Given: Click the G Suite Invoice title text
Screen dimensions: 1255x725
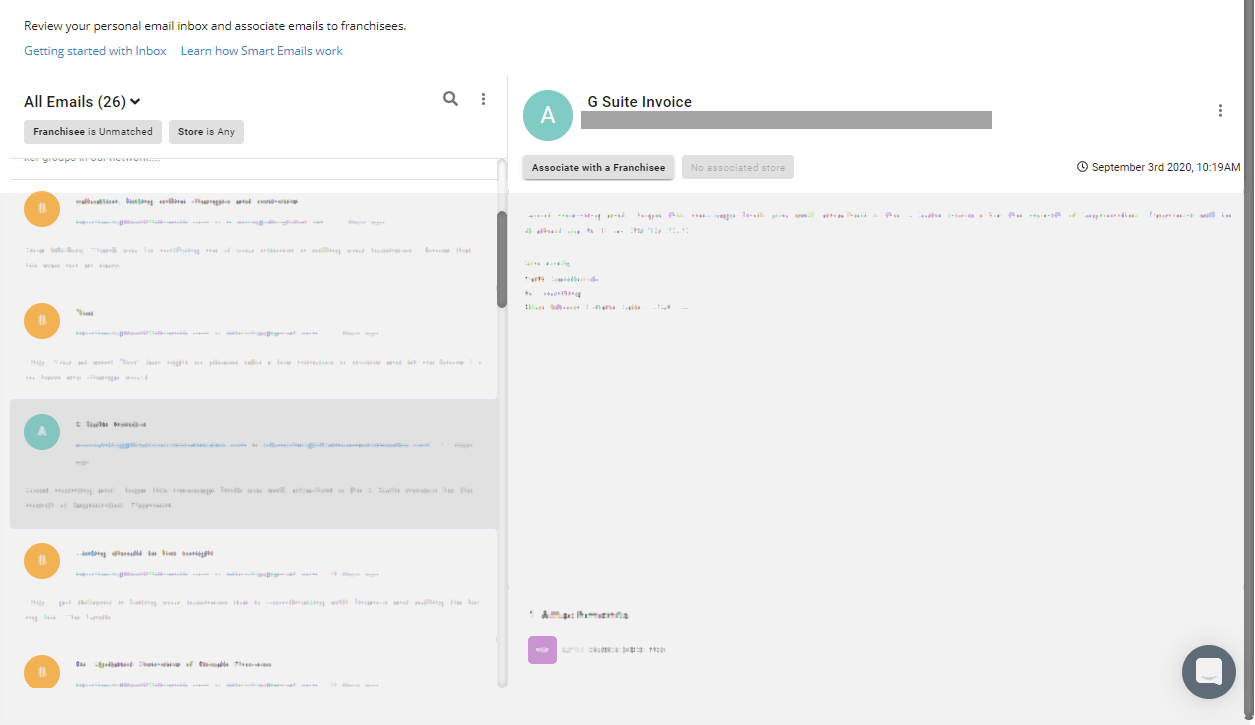Looking at the screenshot, I should pos(640,102).
